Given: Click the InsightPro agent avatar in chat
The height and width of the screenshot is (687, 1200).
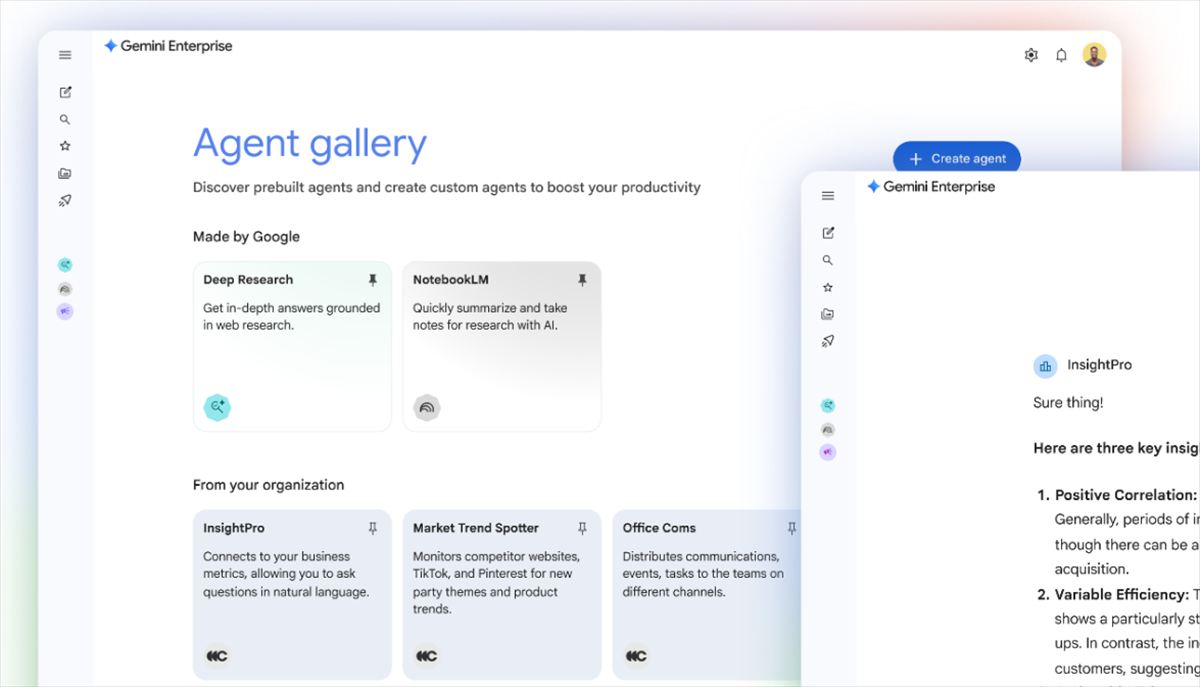Looking at the screenshot, I should pyautogui.click(x=1045, y=366).
